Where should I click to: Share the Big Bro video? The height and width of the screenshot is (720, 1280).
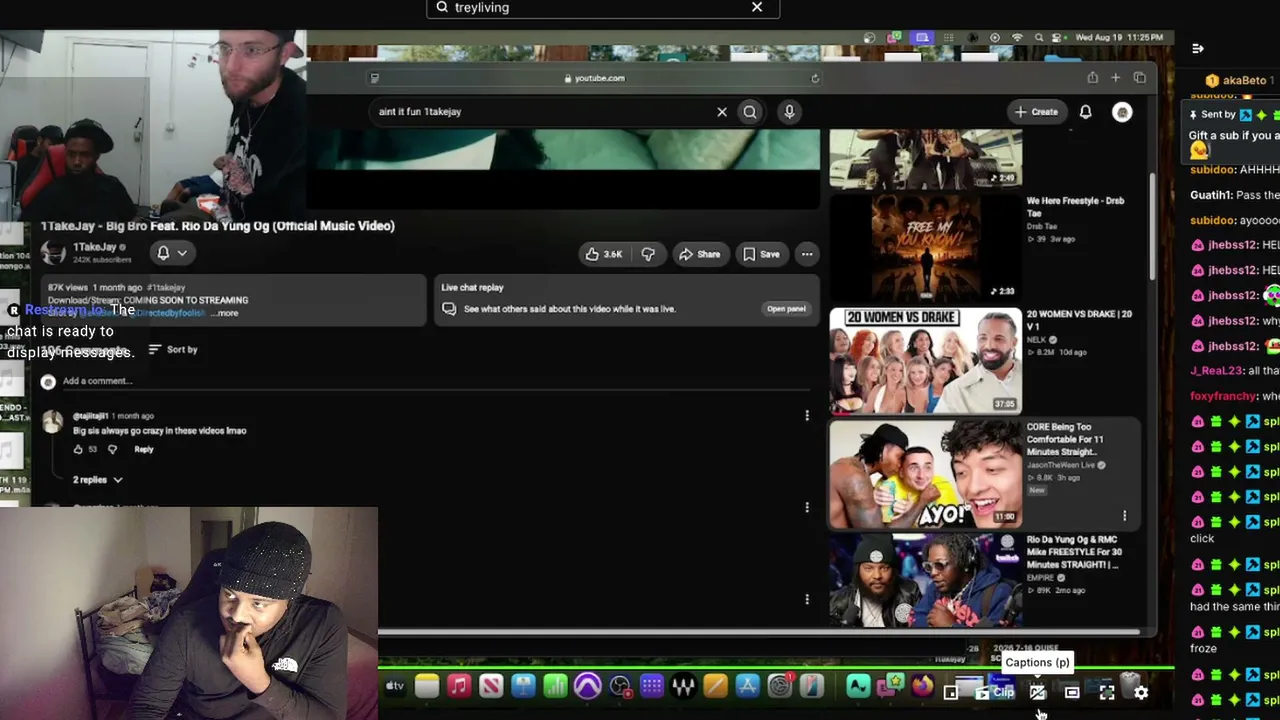(x=699, y=254)
